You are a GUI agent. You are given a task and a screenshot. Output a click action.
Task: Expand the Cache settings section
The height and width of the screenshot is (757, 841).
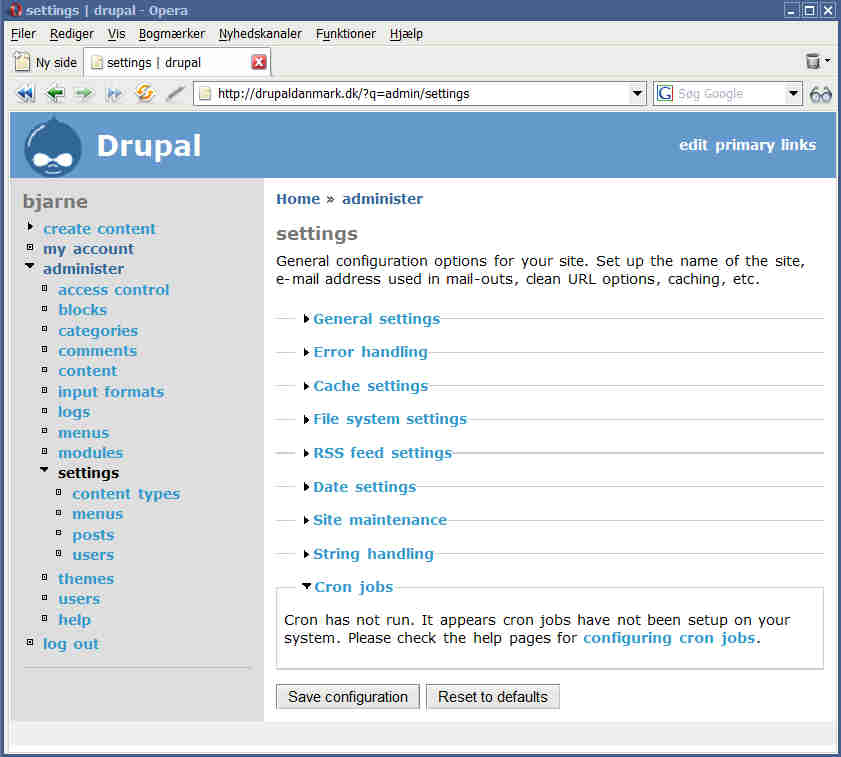click(x=370, y=386)
